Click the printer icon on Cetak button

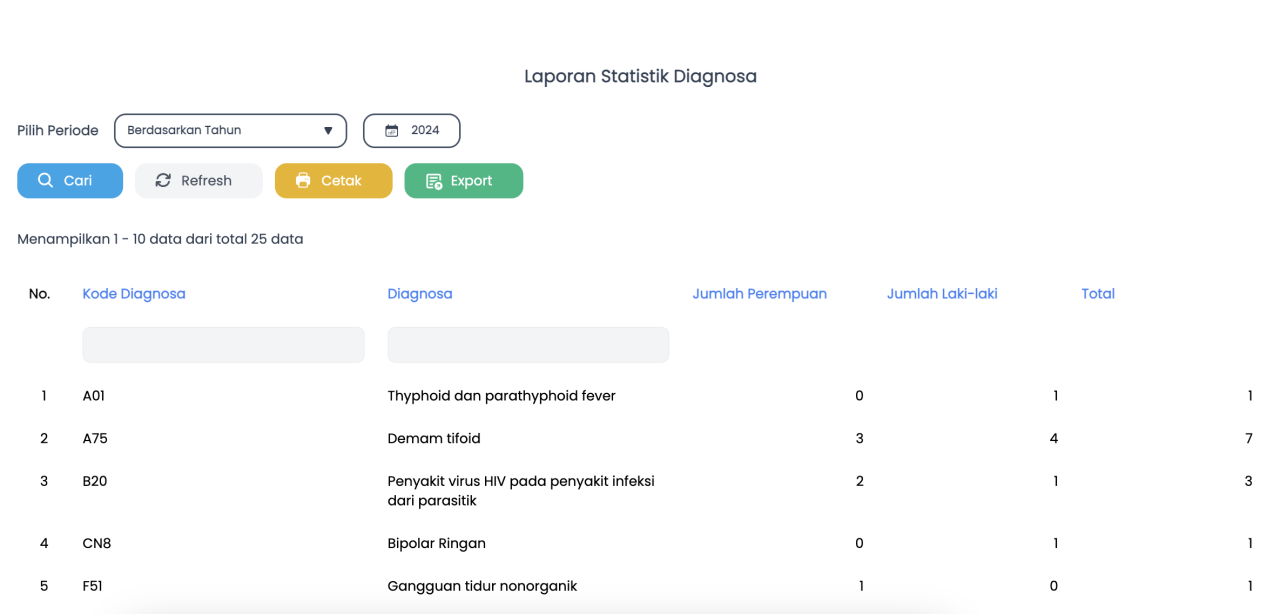point(303,181)
